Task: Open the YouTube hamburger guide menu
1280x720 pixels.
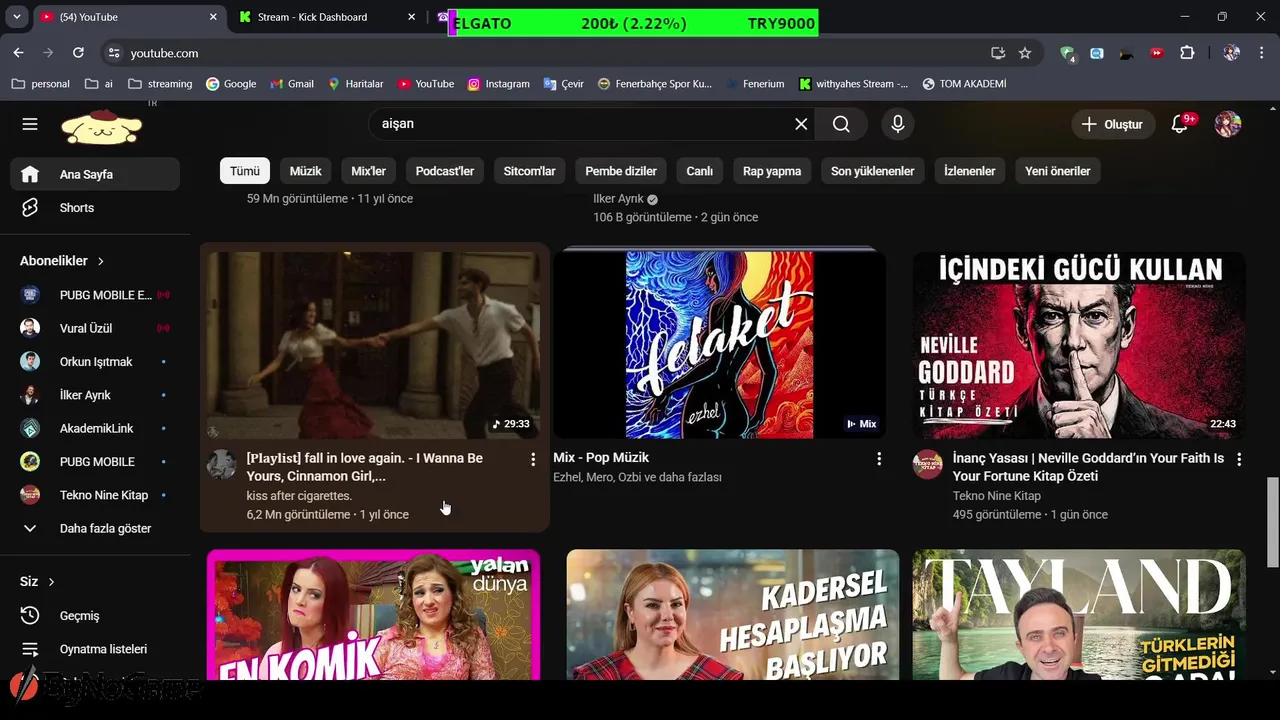Action: pyautogui.click(x=30, y=124)
